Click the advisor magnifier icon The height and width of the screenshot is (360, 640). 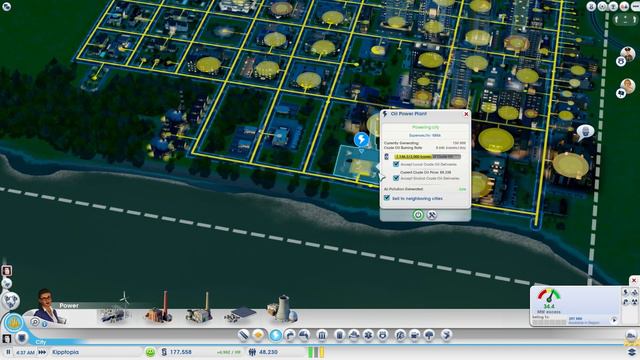[x=35, y=322]
